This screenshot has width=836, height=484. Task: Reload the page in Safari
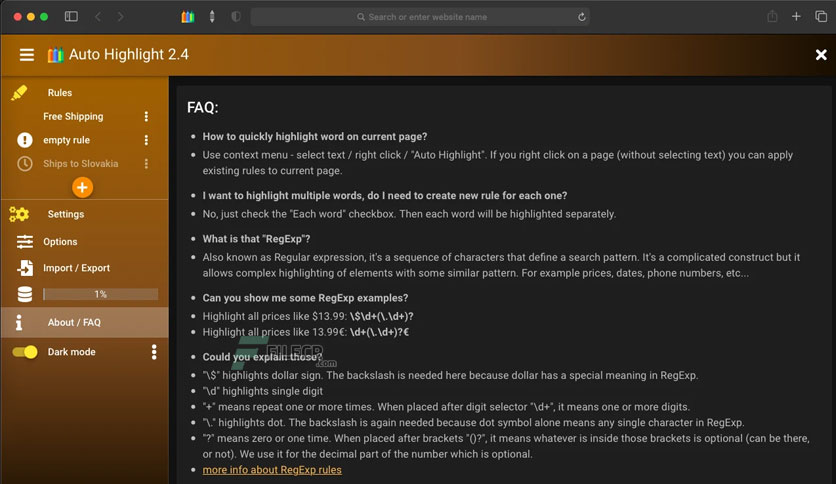(582, 17)
